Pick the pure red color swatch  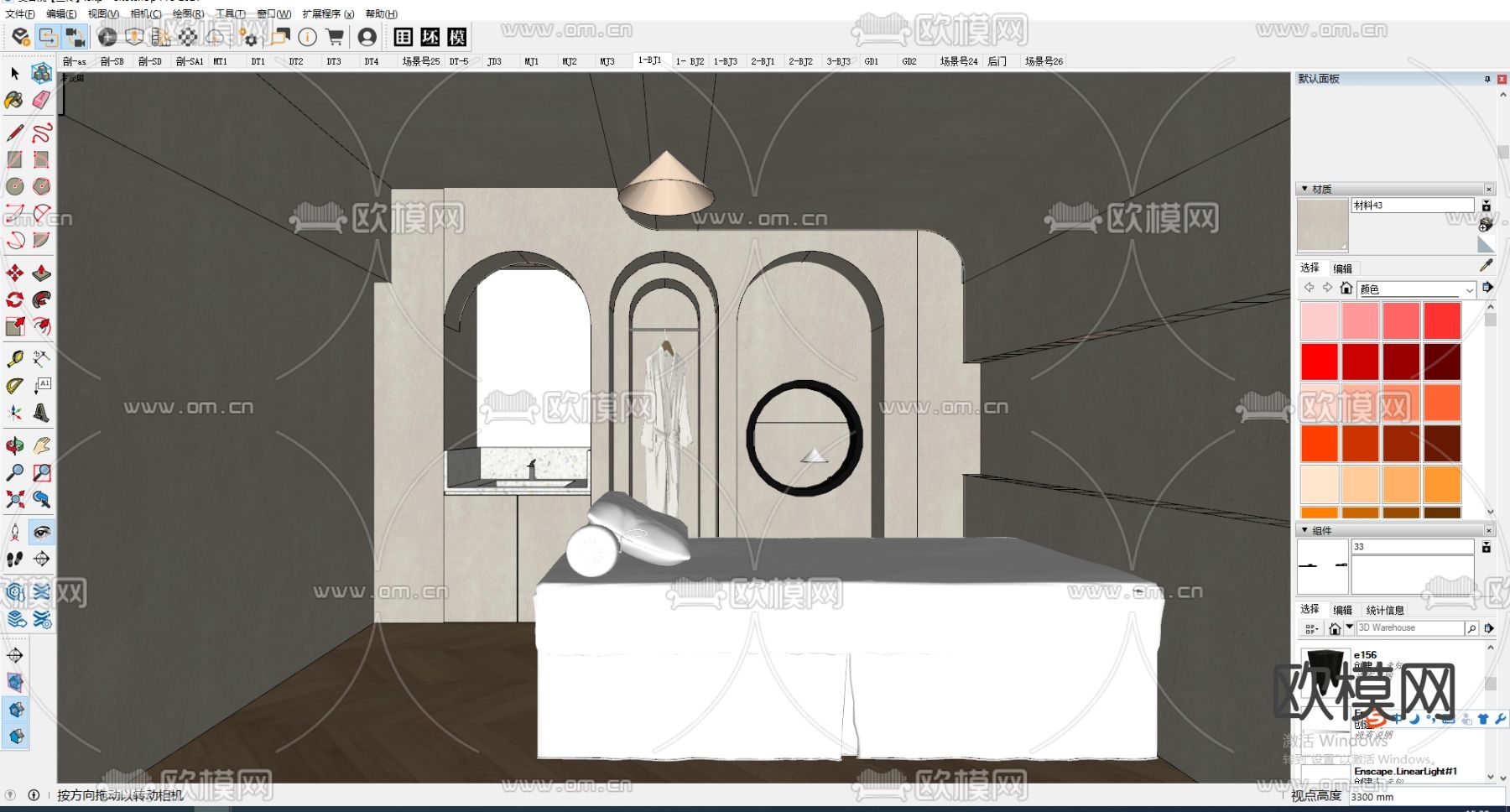pyautogui.click(x=1319, y=362)
